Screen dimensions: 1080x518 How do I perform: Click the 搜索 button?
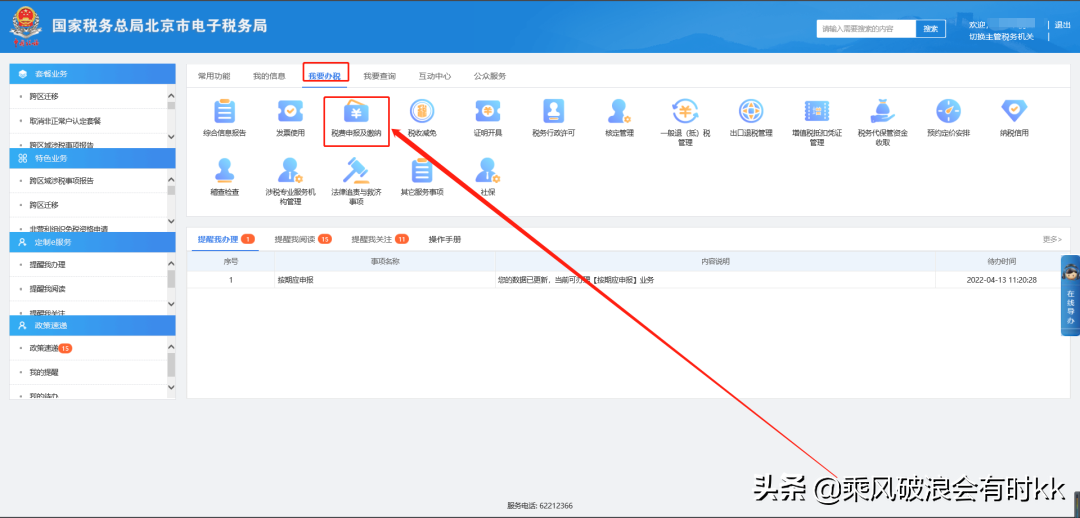[931, 28]
